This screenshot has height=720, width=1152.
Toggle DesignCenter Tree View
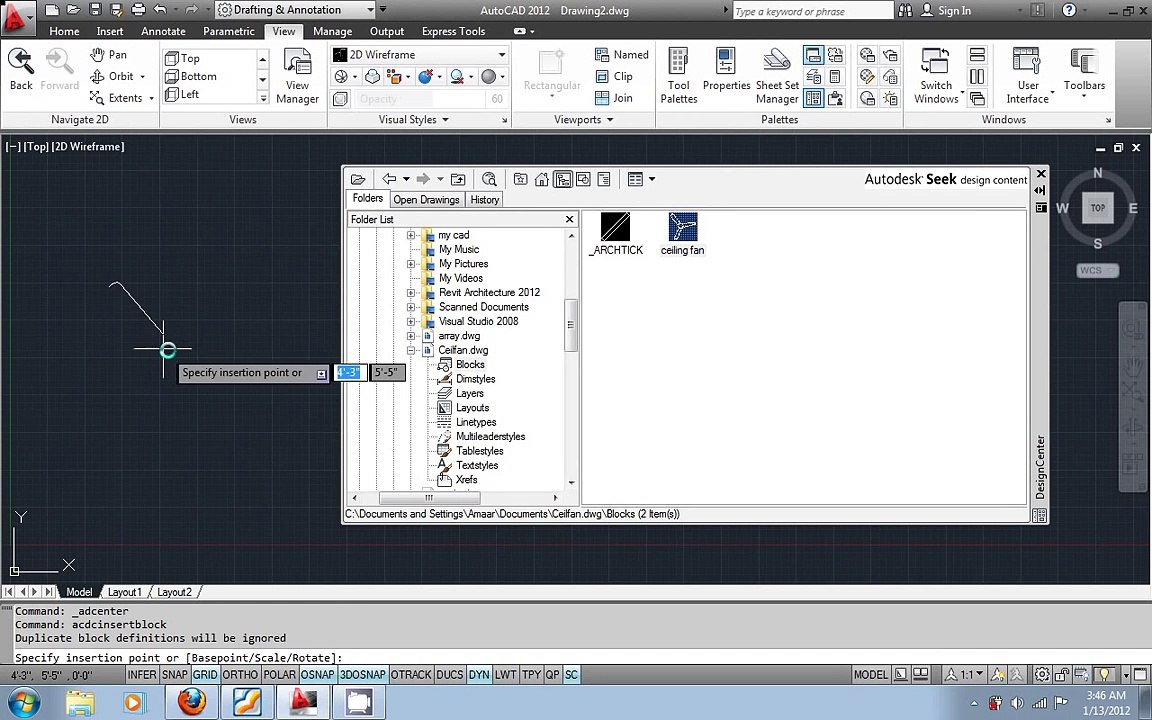tap(563, 179)
